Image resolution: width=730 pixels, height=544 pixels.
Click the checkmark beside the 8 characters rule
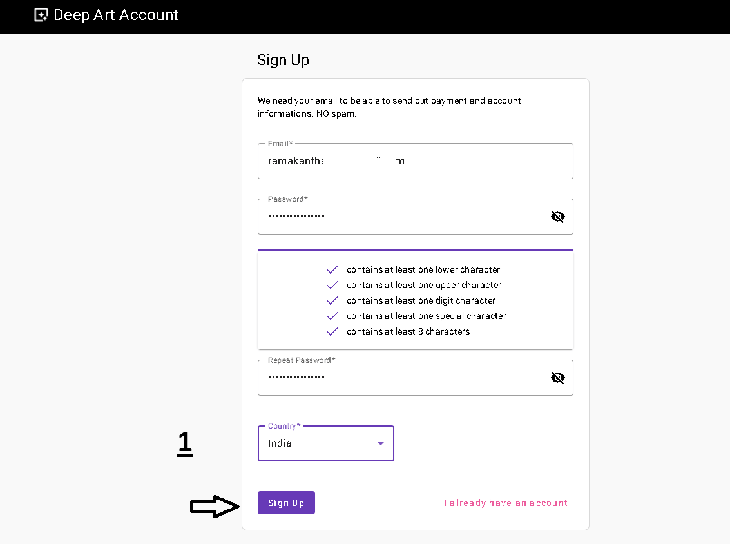(x=332, y=331)
